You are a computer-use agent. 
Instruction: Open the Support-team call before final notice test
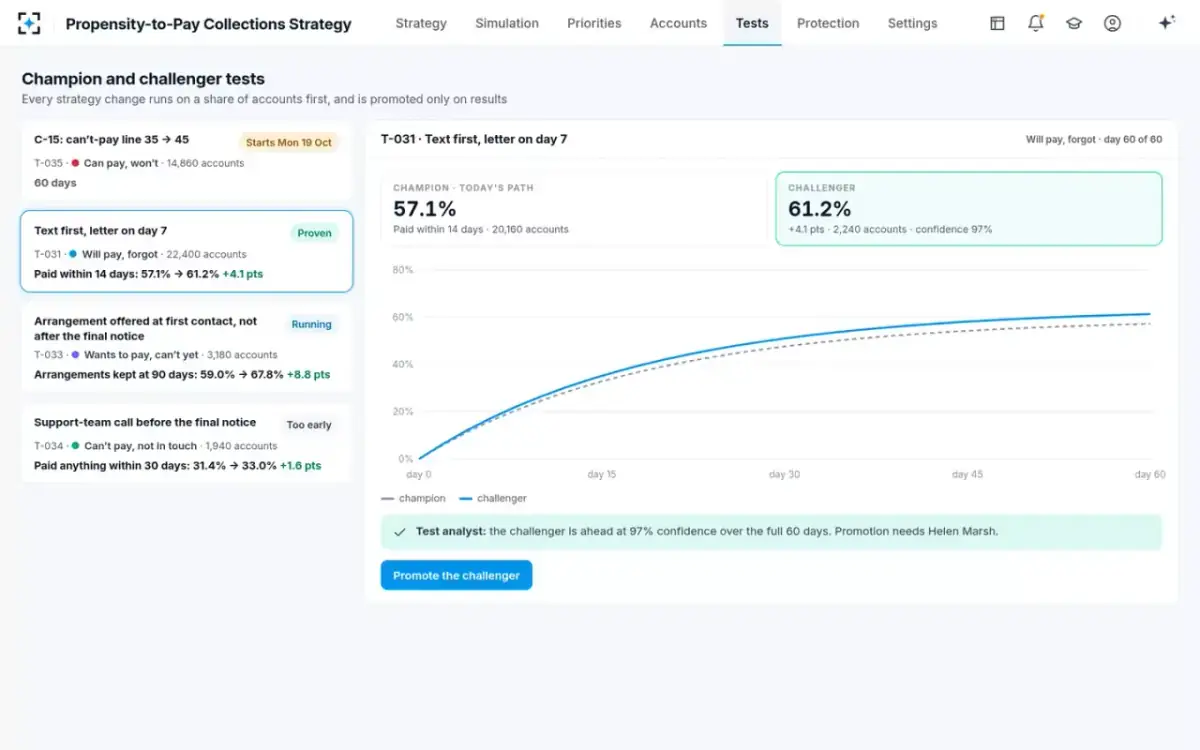pyautogui.click(x=186, y=444)
